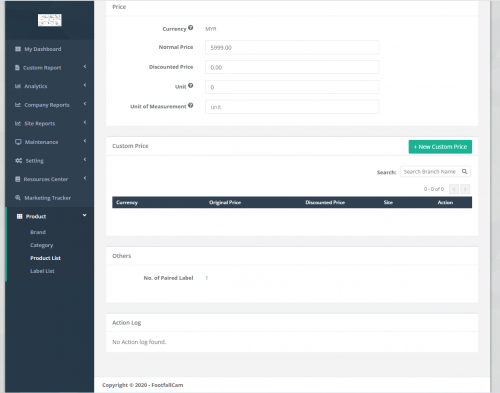Viewport: 500px width, 393px height.
Task: Expand the Analytics submenu arrow
Action: pyautogui.click(x=85, y=85)
